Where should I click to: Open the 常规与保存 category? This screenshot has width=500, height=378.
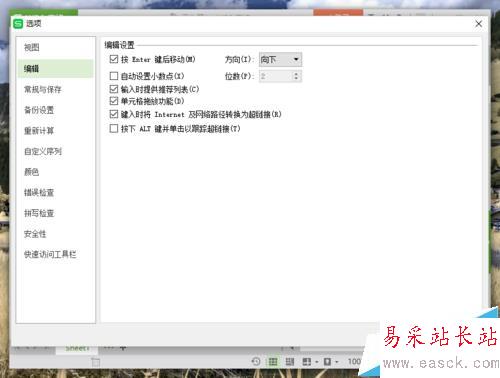click(43, 89)
